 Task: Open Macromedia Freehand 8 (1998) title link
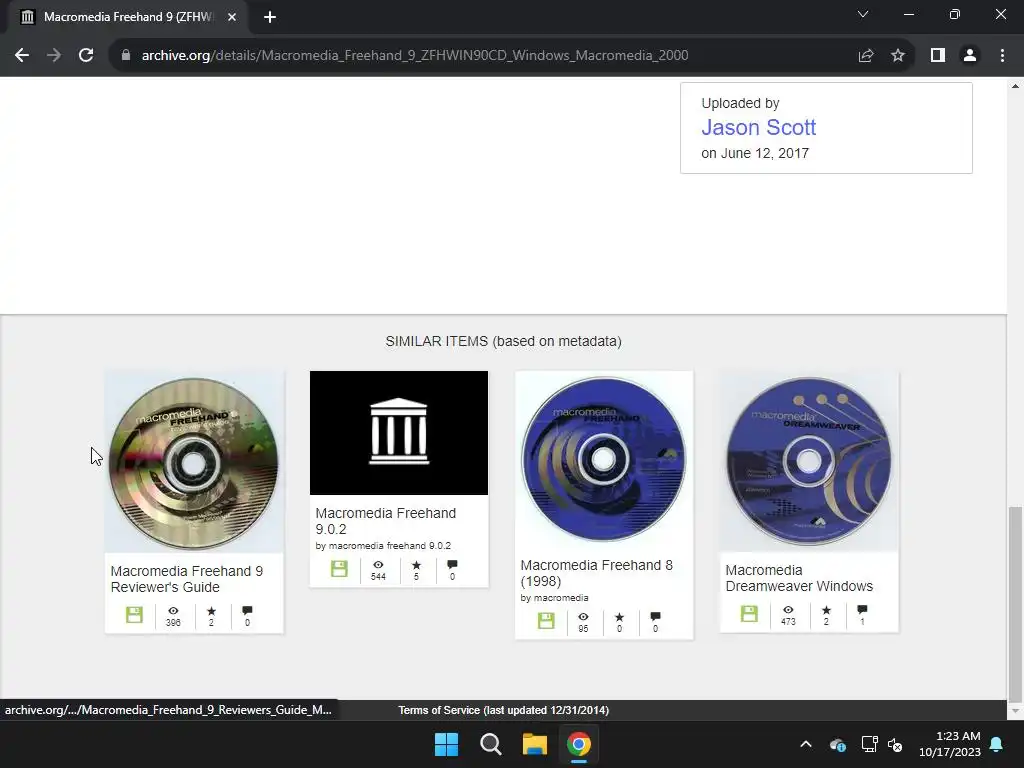click(x=596, y=573)
